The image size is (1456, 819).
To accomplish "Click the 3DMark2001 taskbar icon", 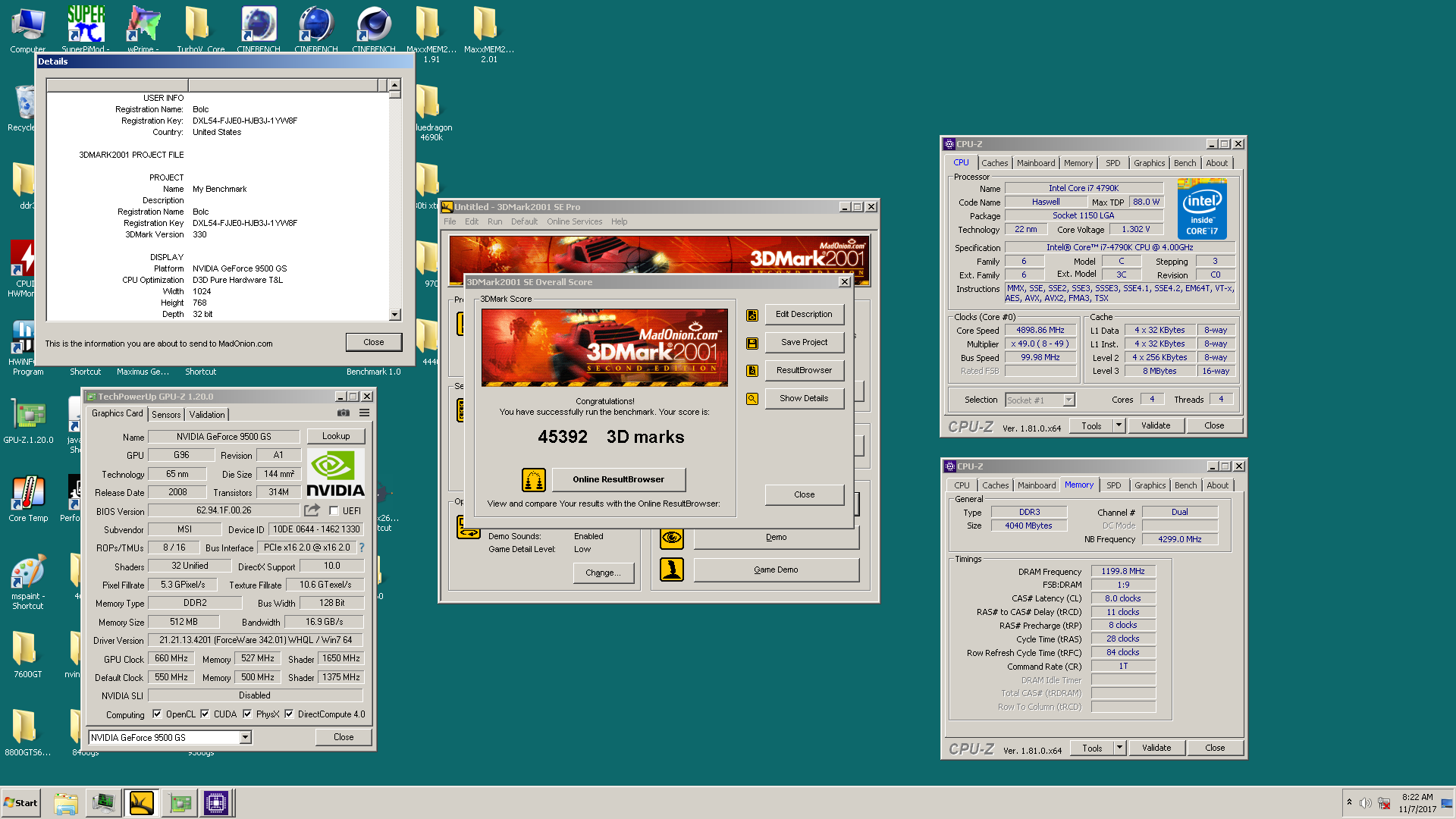I will click(142, 802).
